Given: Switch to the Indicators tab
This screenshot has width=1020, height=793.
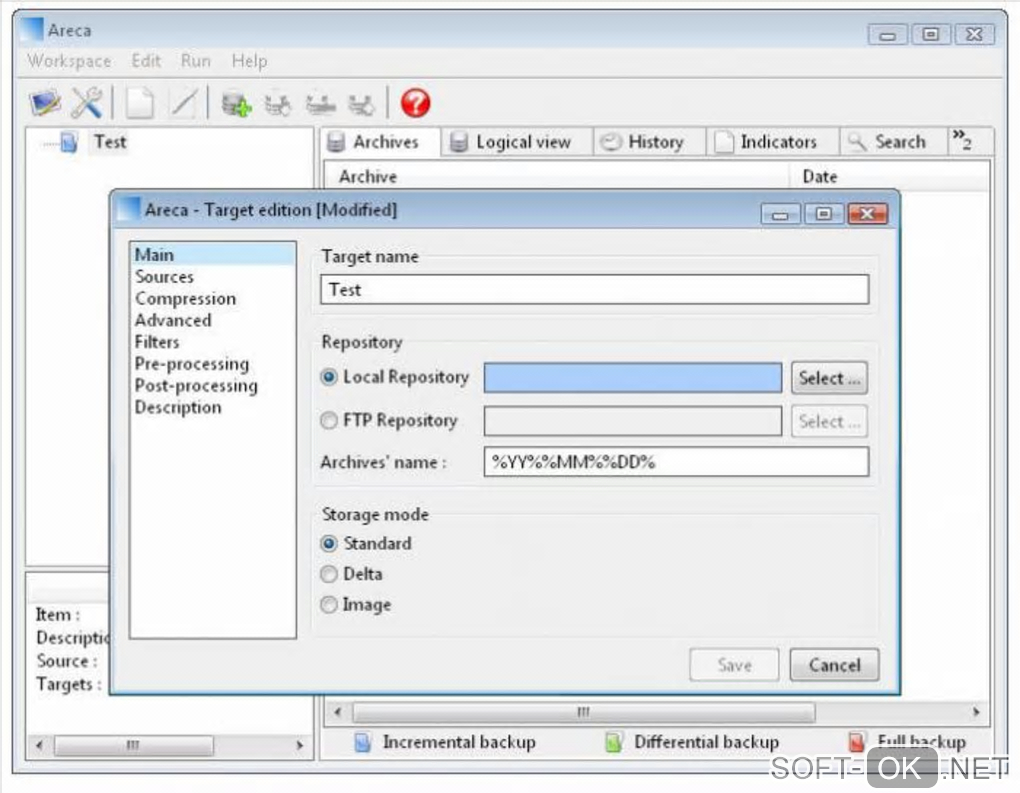Looking at the screenshot, I should 773,142.
